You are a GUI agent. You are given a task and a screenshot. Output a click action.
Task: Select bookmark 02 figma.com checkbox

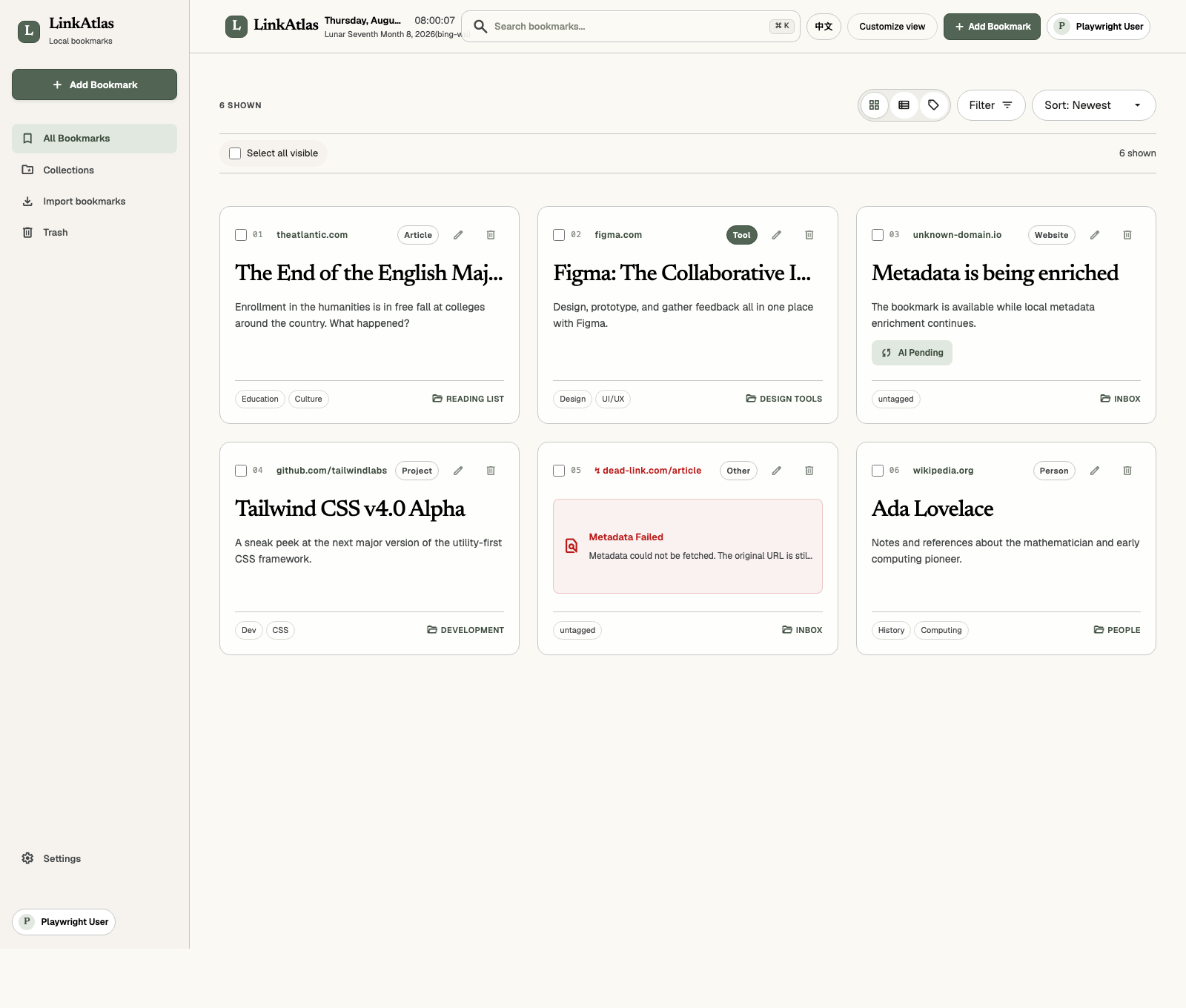coord(559,235)
